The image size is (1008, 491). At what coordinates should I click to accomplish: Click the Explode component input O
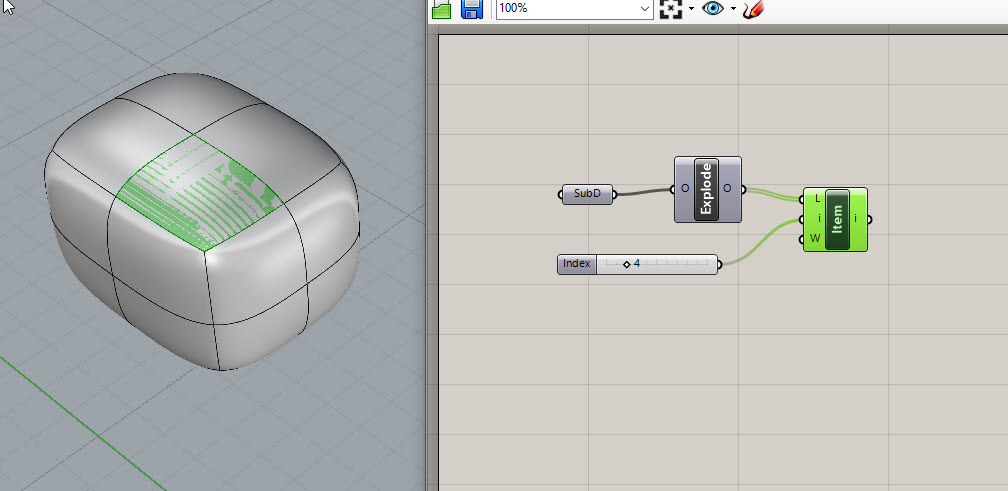pyautogui.click(x=685, y=188)
